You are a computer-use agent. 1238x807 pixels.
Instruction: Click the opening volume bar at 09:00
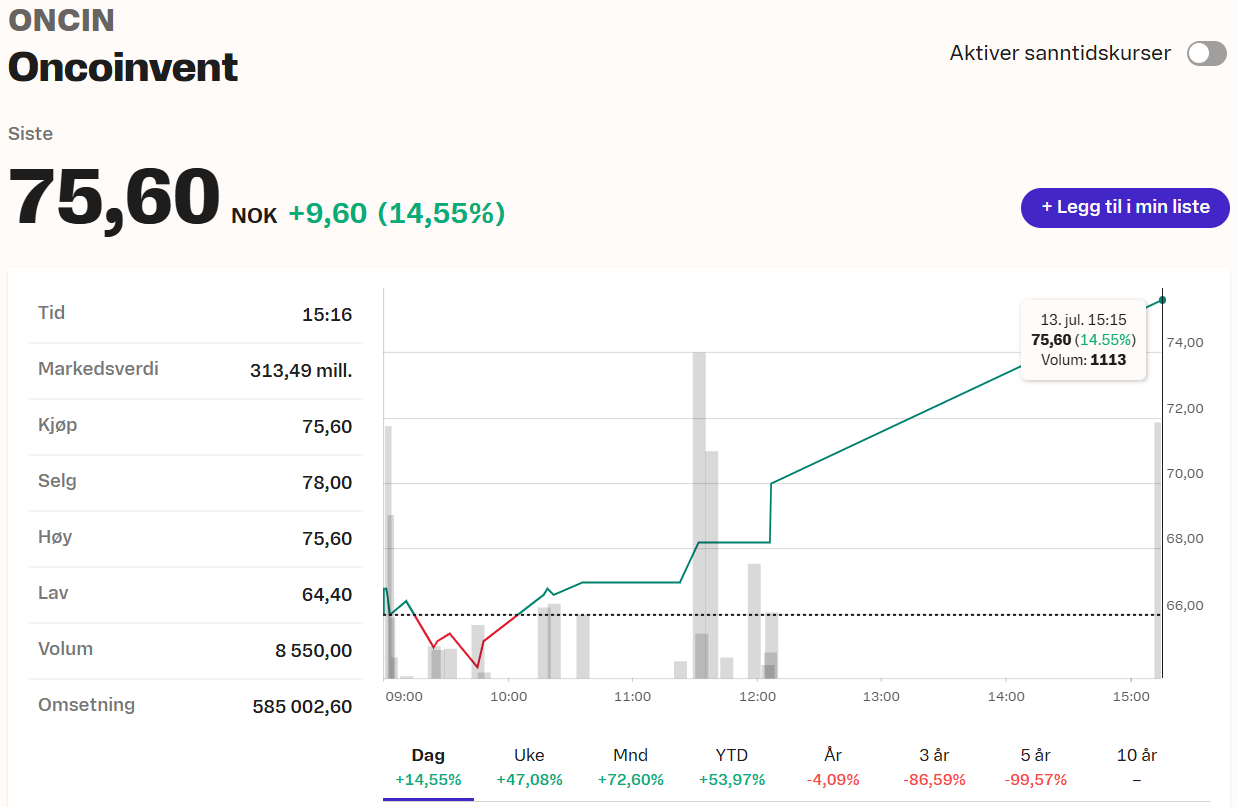pyautogui.click(x=387, y=552)
